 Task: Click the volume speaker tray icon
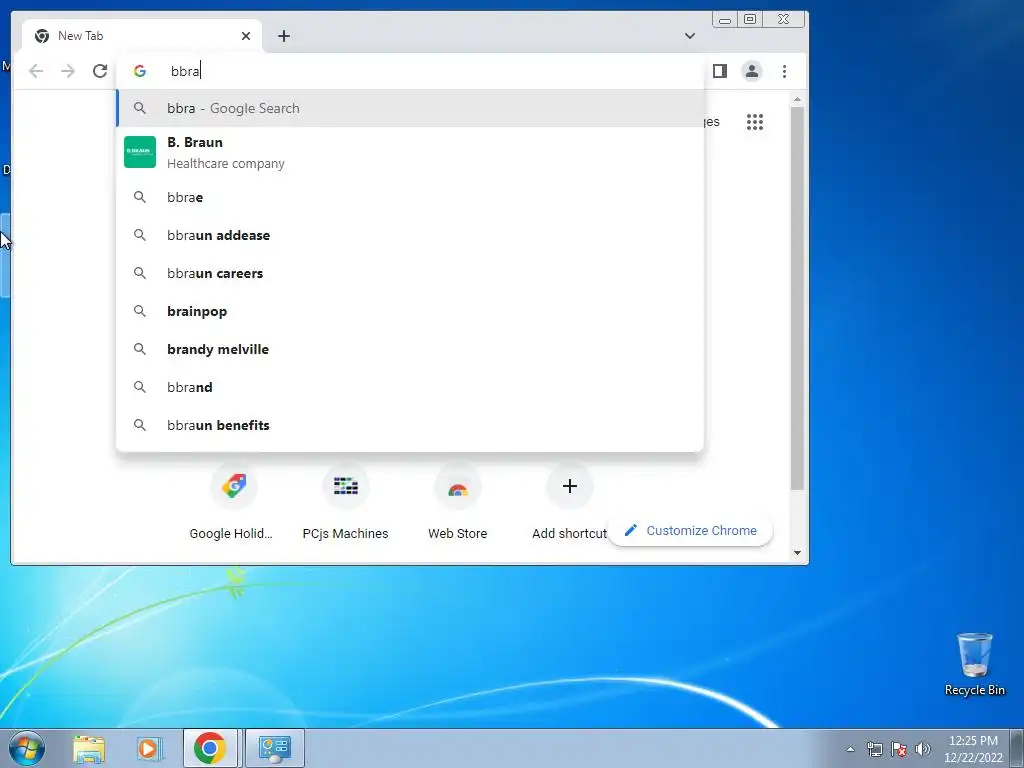click(x=923, y=749)
